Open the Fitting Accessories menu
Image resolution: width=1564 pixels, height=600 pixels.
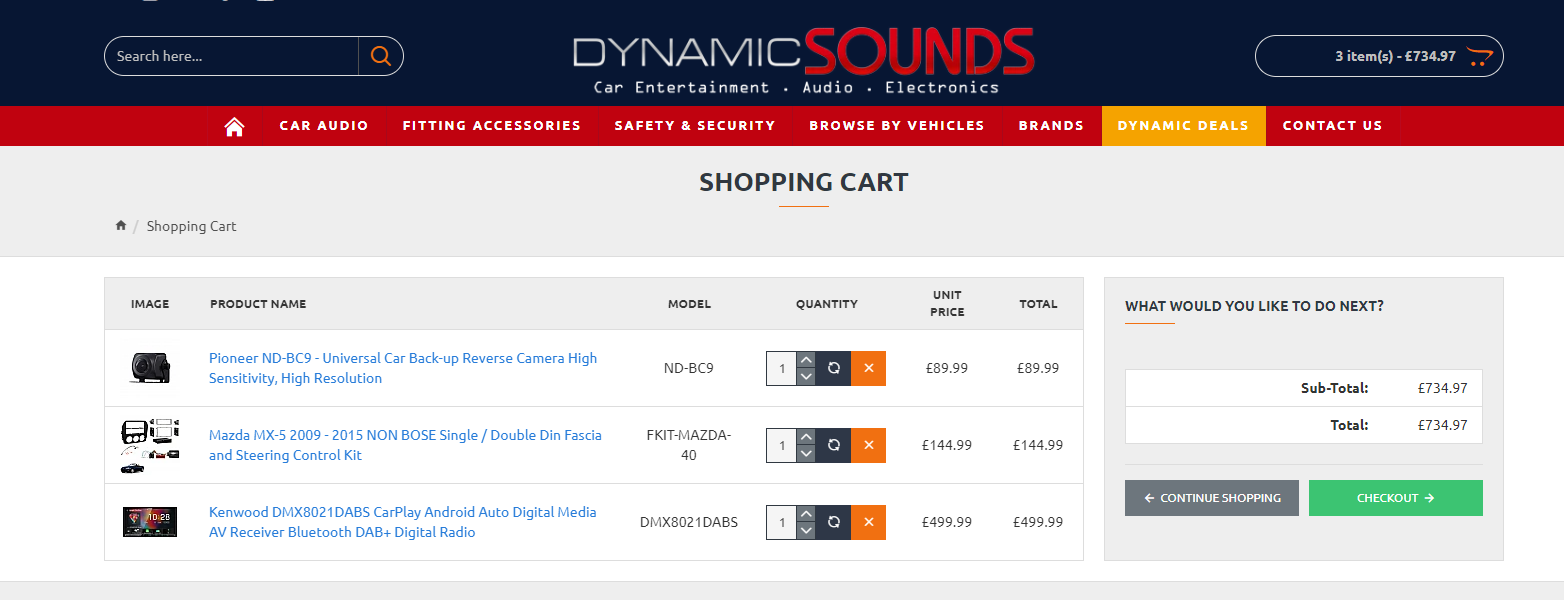pos(492,126)
